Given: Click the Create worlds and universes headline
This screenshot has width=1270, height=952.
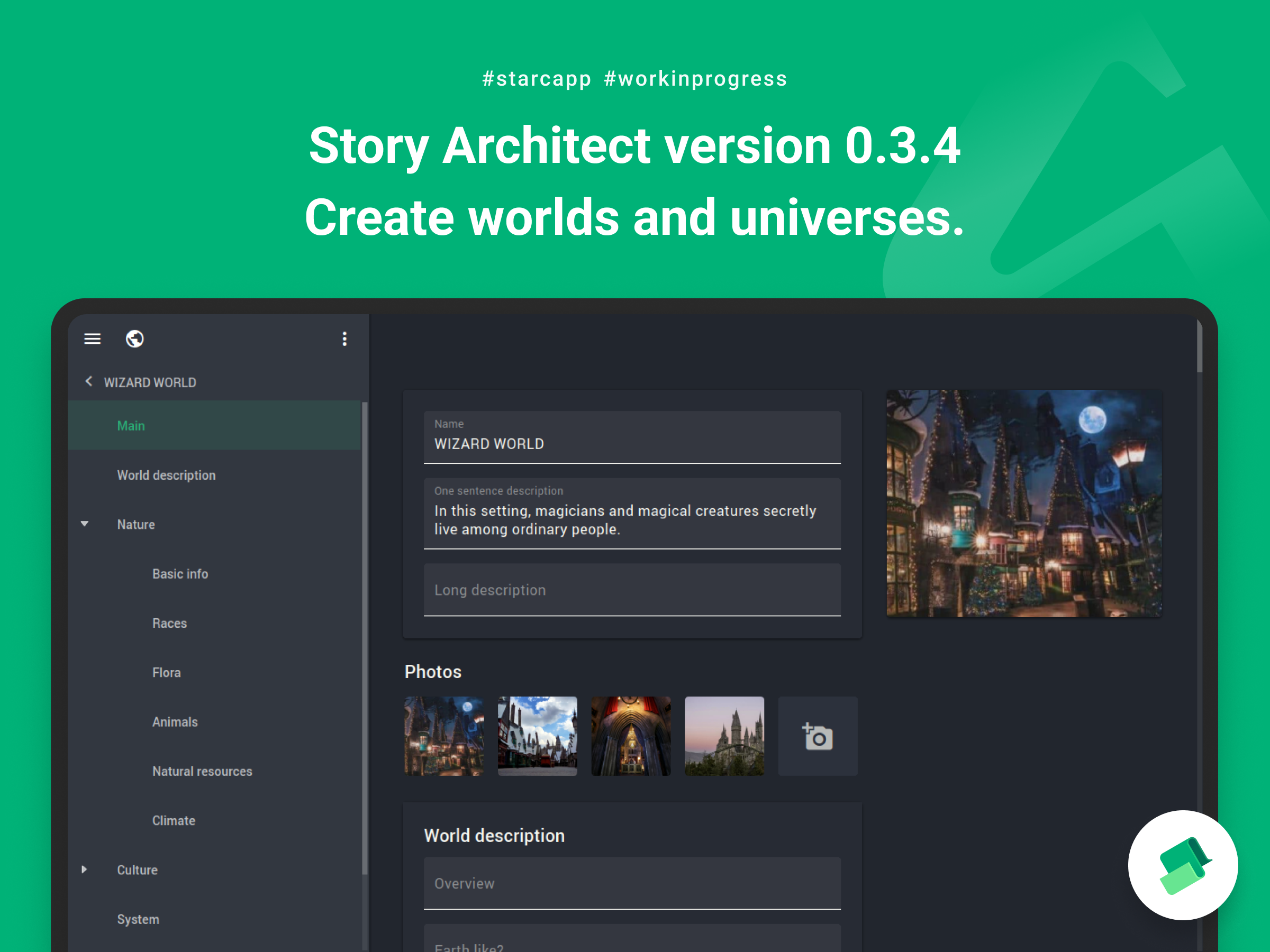Looking at the screenshot, I should 634,217.
